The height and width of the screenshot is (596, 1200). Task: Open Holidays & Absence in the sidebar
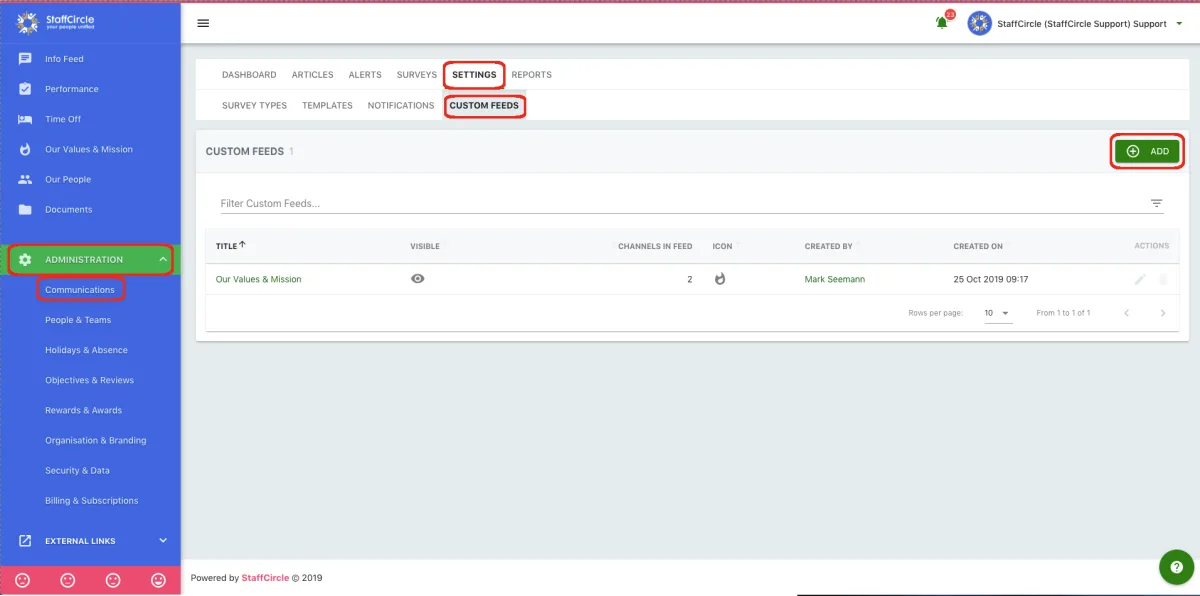86,350
